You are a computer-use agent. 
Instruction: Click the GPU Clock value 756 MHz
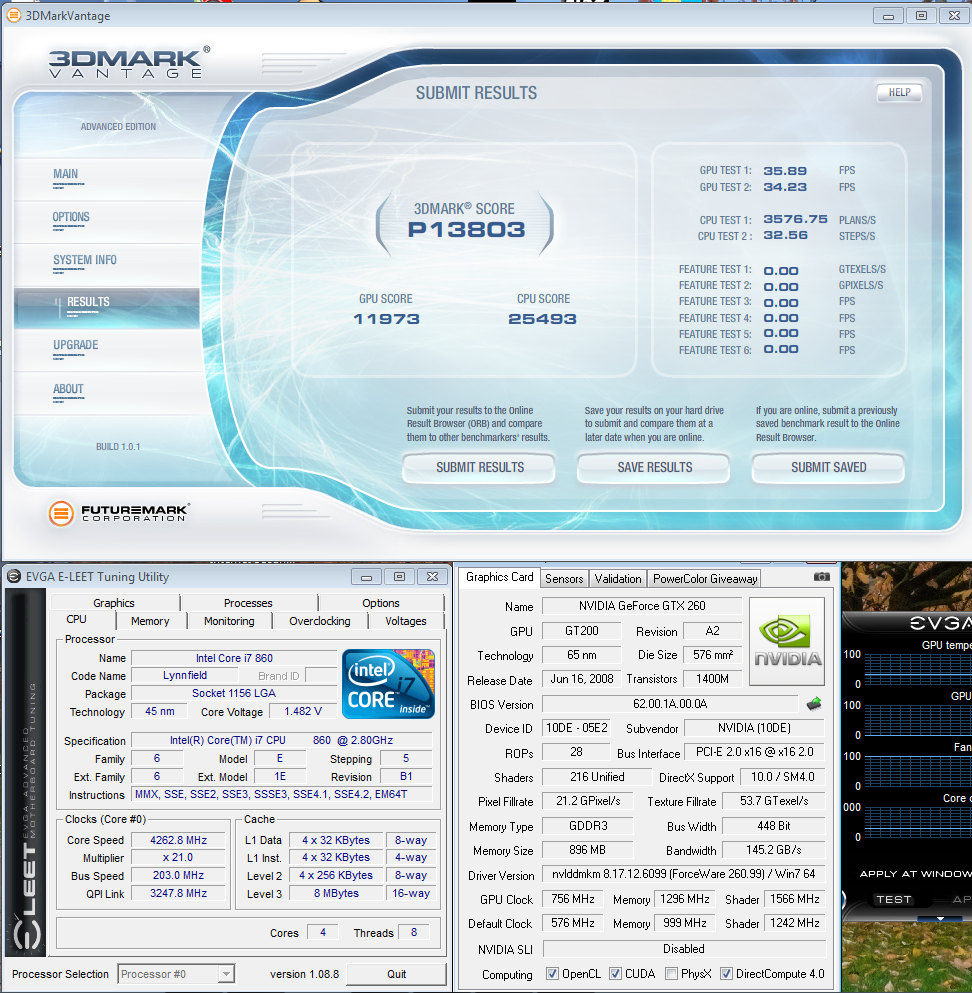pyautogui.click(x=573, y=899)
